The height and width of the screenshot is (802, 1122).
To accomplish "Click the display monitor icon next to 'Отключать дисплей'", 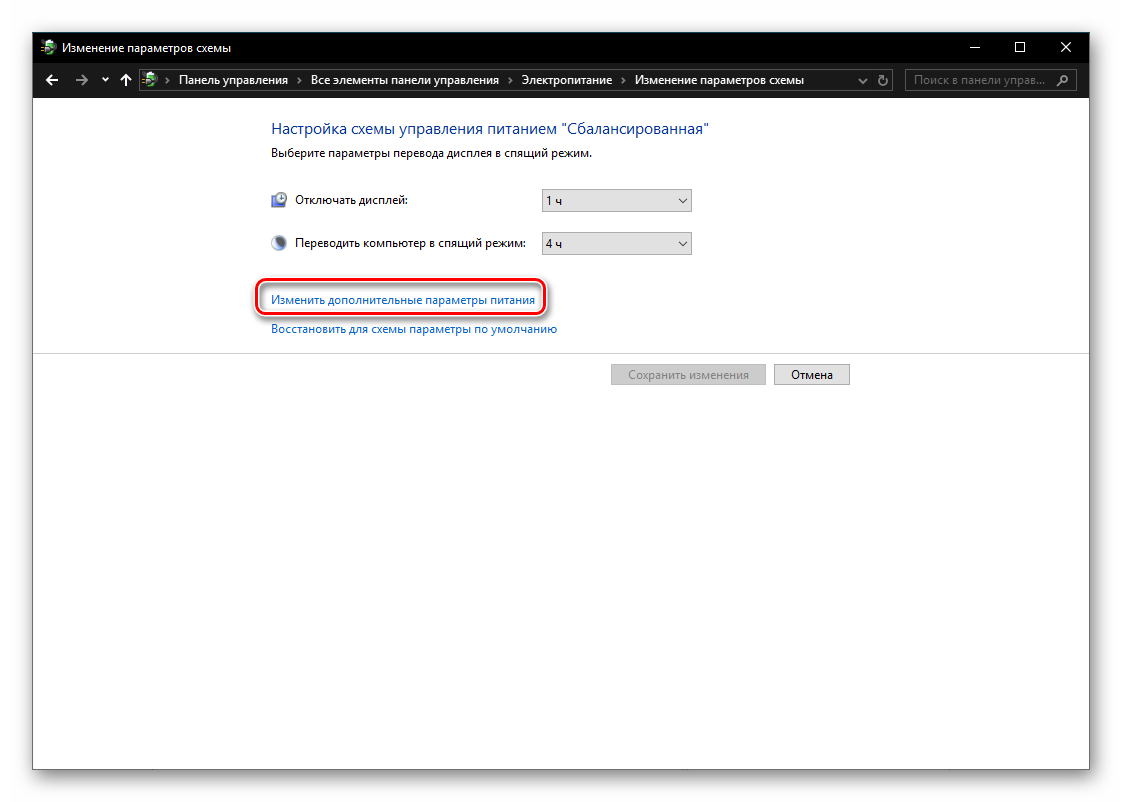I will [x=279, y=200].
